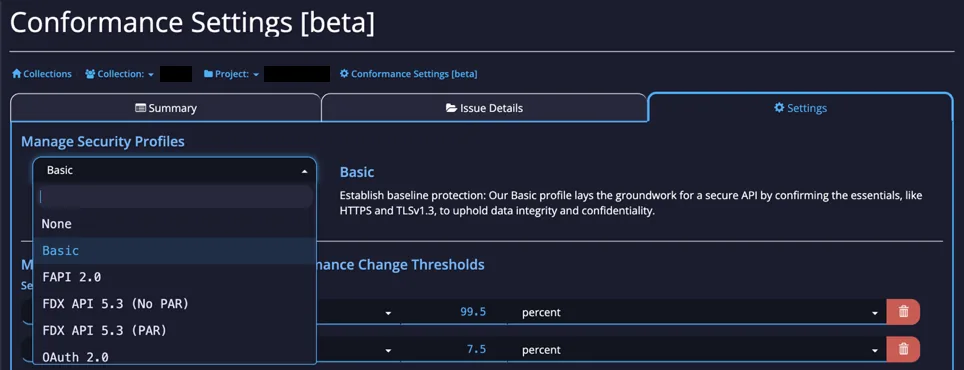Image resolution: width=964 pixels, height=370 pixels.
Task: Collapse the Basic security profile dropdown
Action: coord(175,170)
